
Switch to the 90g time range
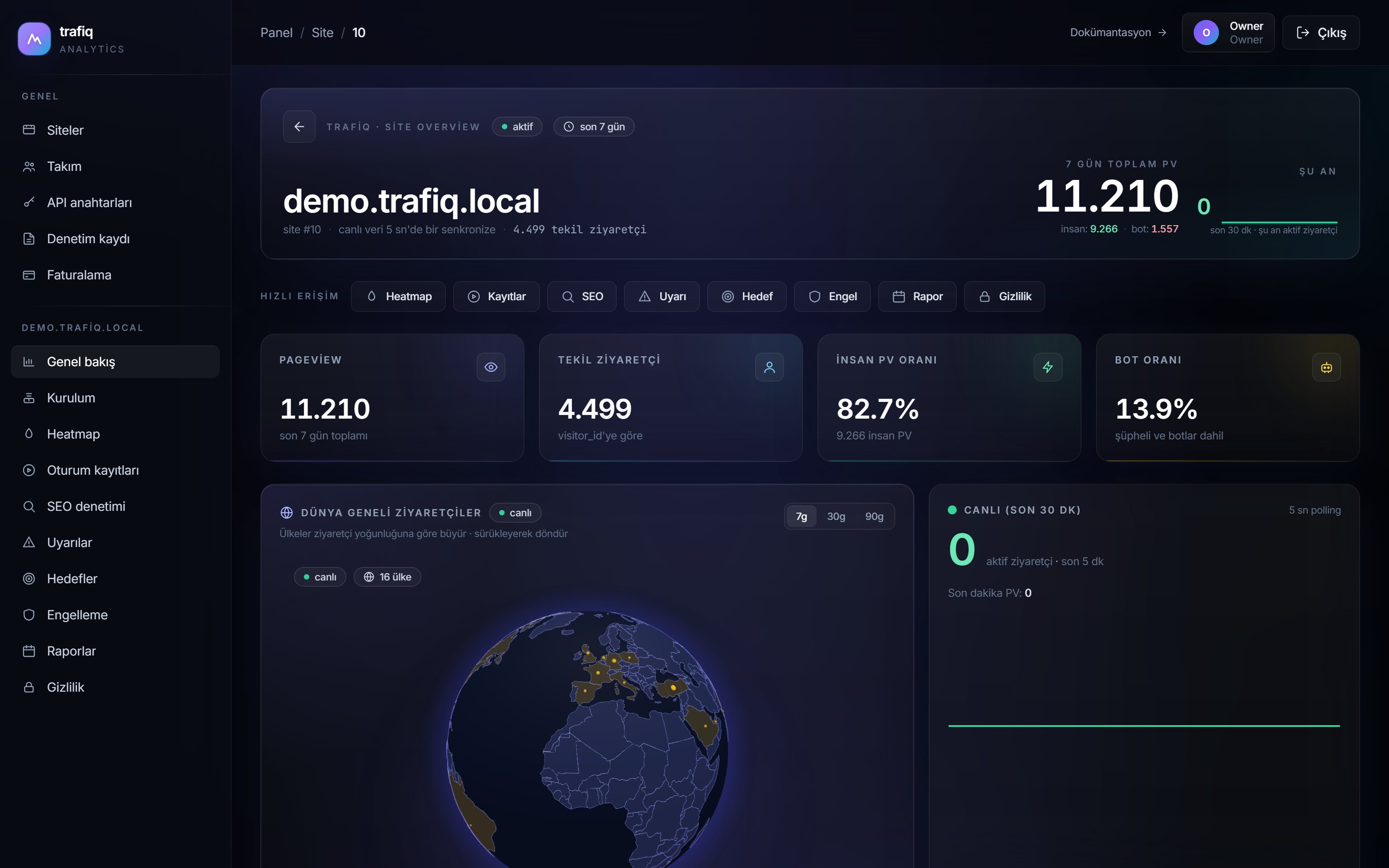click(x=874, y=516)
